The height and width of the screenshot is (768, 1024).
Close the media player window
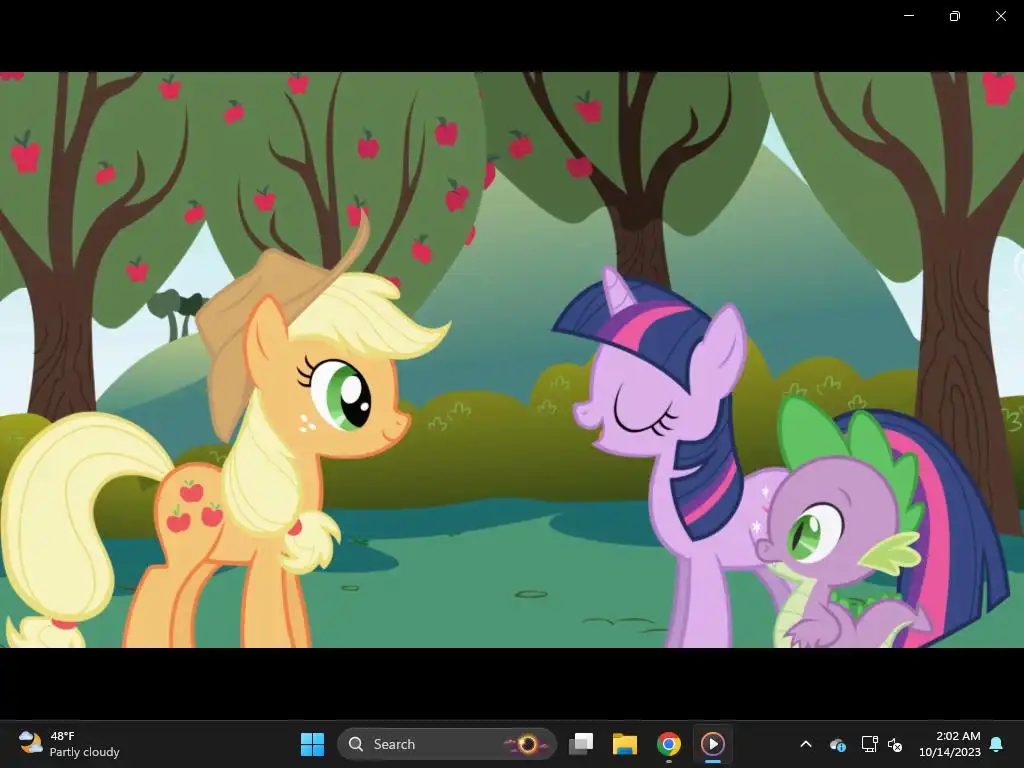pyautogui.click(x=1000, y=16)
